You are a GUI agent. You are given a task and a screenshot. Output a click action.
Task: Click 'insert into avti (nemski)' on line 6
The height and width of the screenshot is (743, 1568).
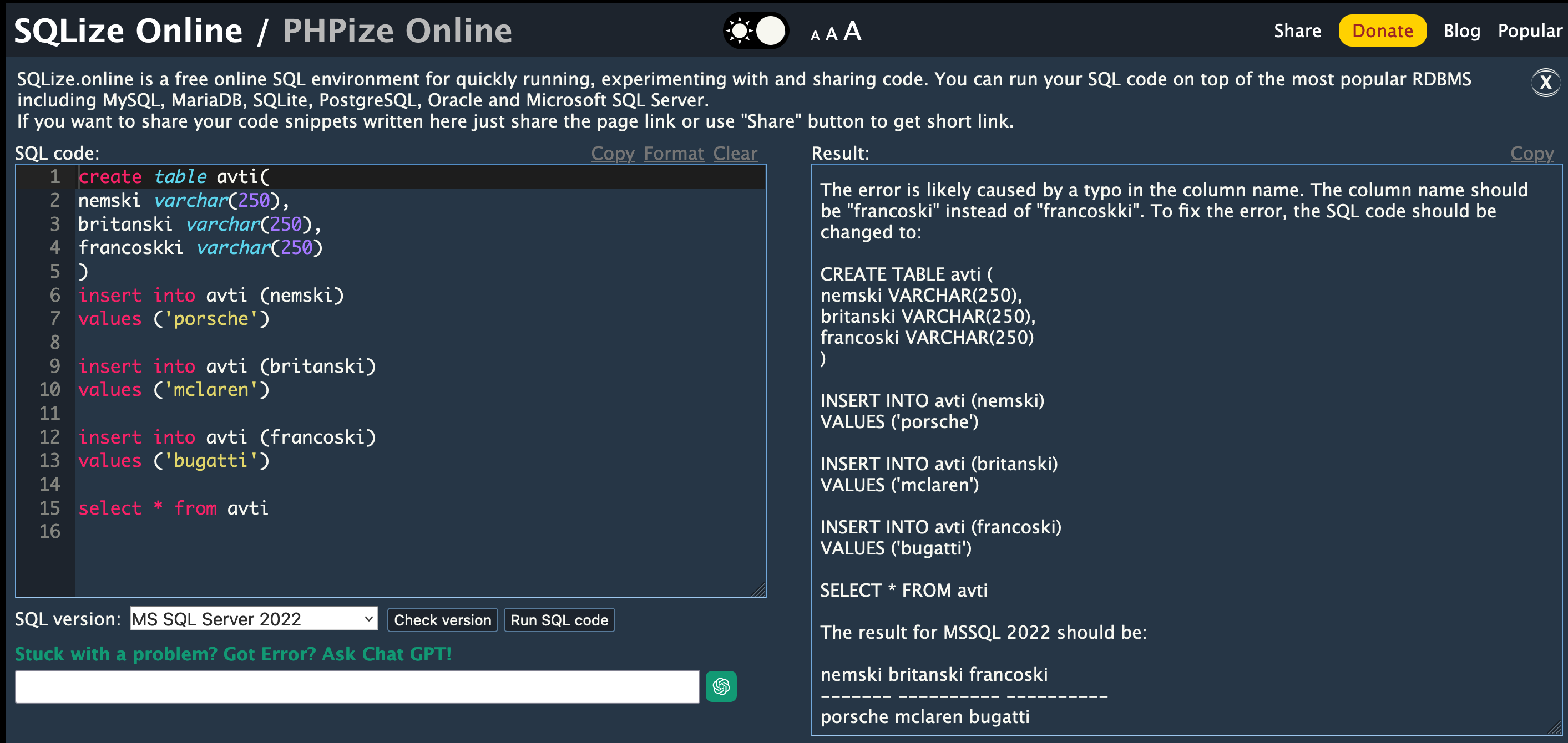click(211, 295)
